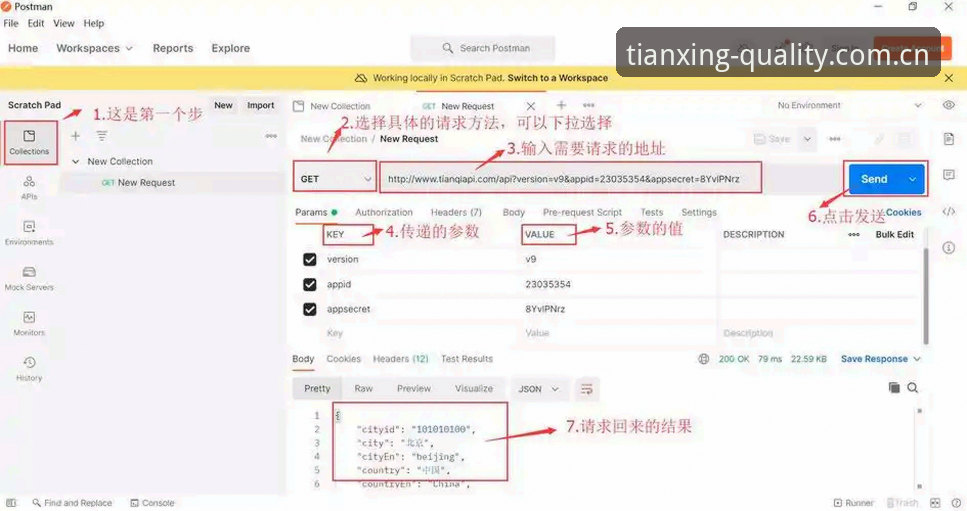Screen dimensions: 967x511
Task: Switch to the Pre-request Script tab
Action: coord(582,212)
